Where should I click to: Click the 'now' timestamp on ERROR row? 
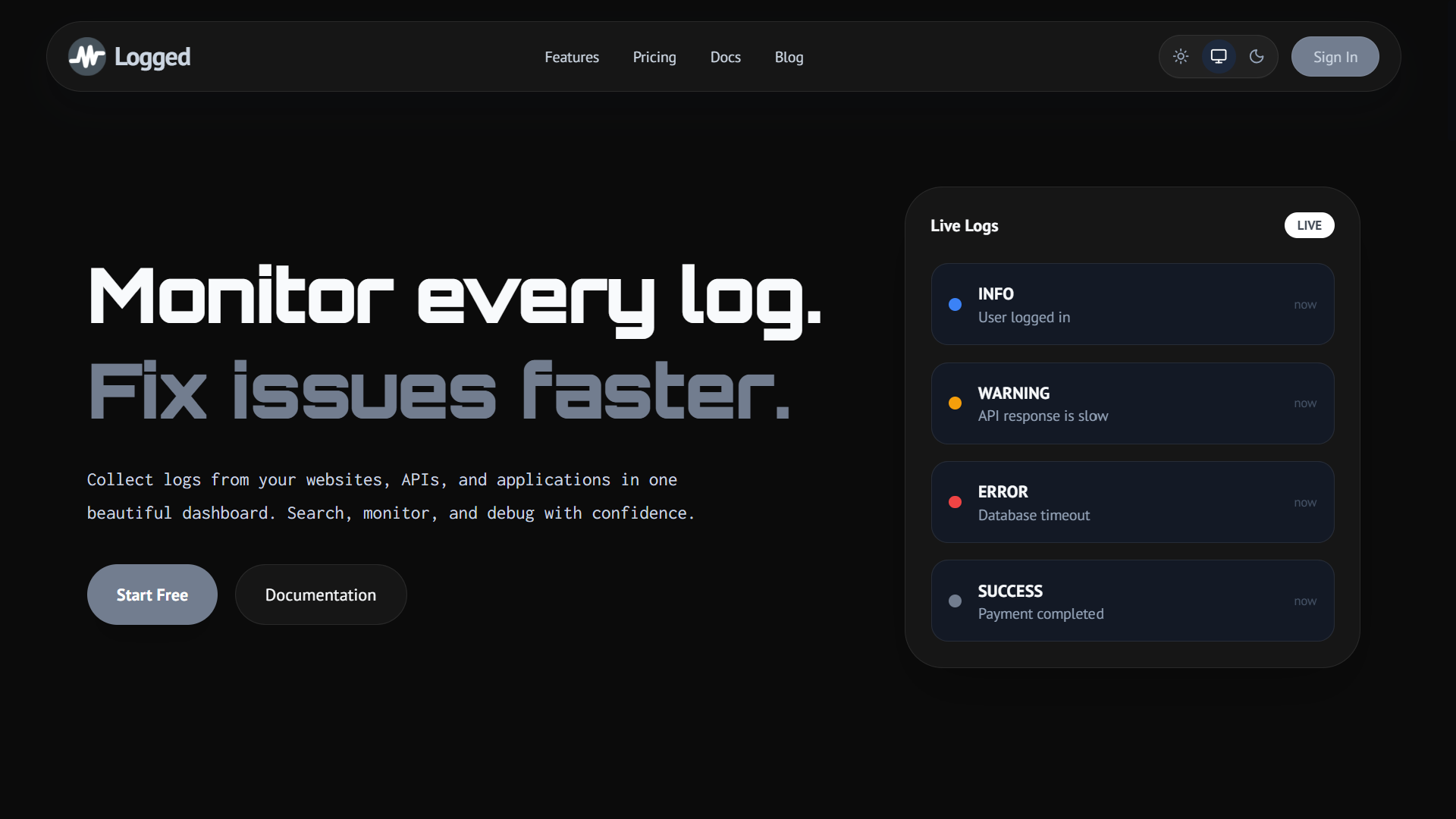click(1305, 502)
